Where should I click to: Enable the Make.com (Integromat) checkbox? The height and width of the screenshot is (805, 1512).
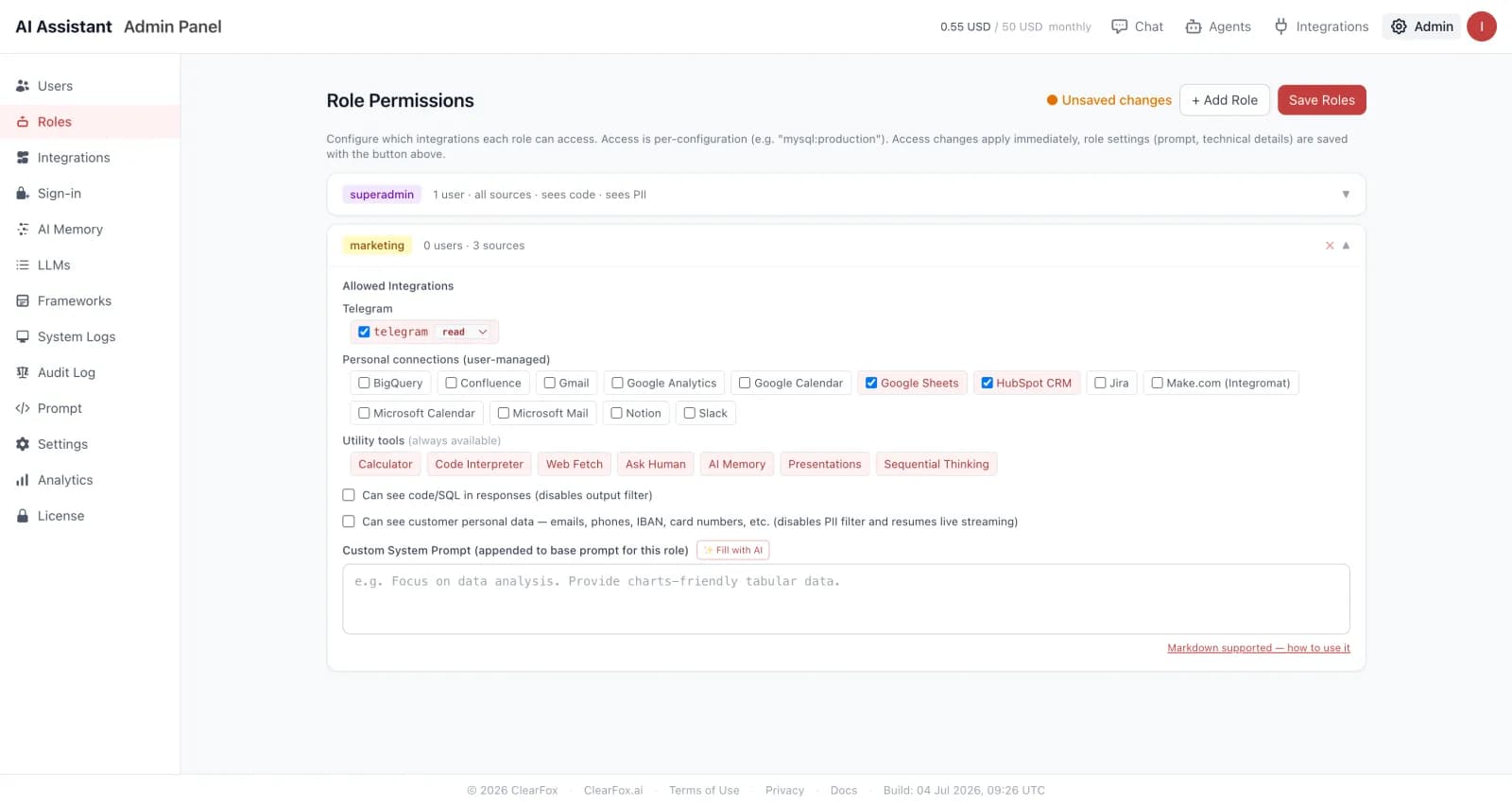coord(1157,383)
